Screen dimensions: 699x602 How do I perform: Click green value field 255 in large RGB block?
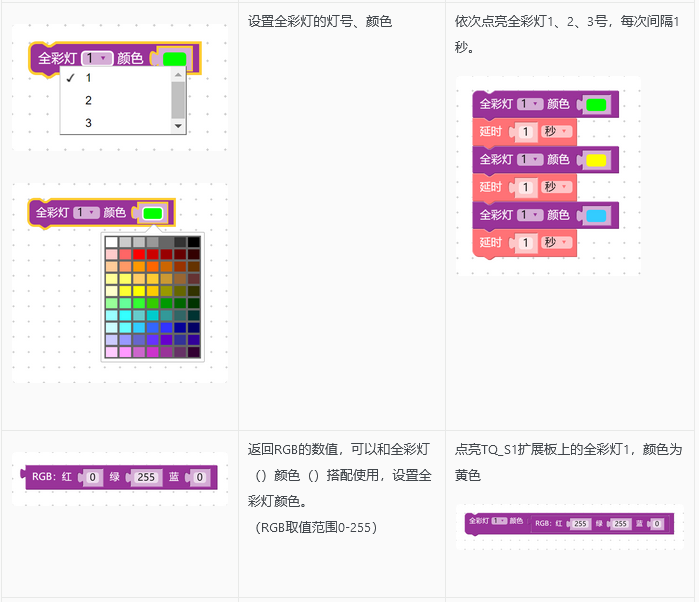146,478
